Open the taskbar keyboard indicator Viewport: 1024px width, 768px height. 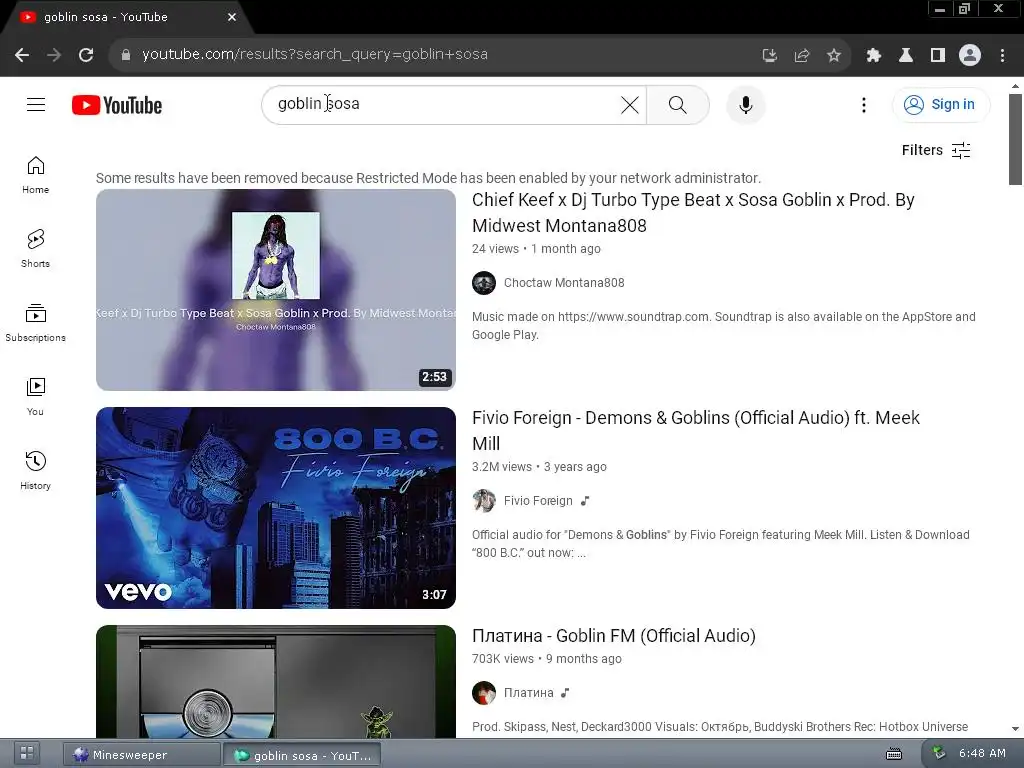894,754
